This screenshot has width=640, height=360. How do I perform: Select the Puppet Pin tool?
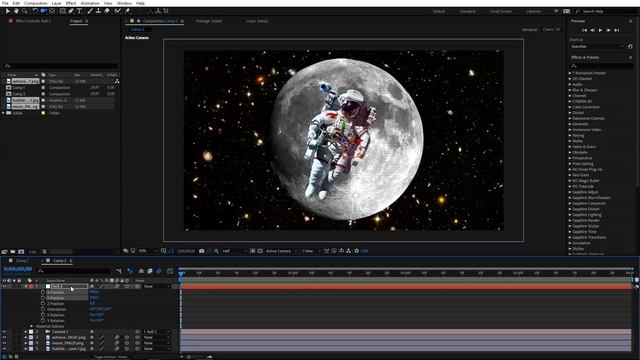tap(127, 11)
